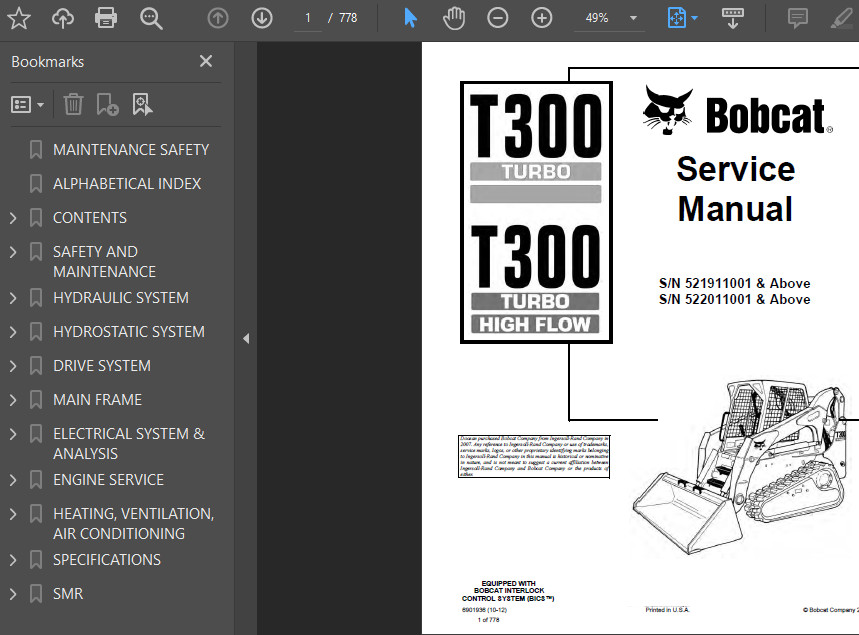Expand ENGINE SERVICE bookmark
Screen dimensions: 859x635
pyautogui.click(x=13, y=480)
